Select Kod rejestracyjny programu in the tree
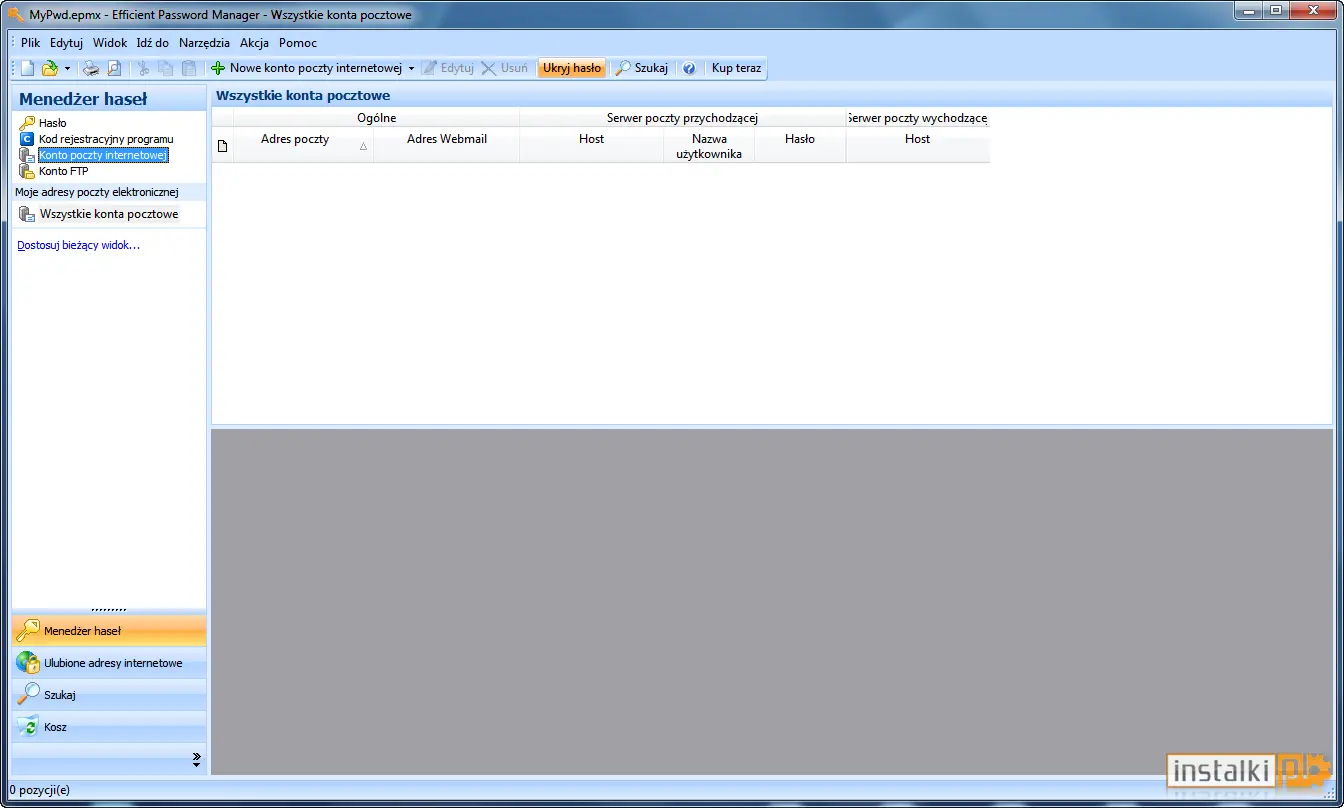This screenshot has height=808, width=1344. 106,139
